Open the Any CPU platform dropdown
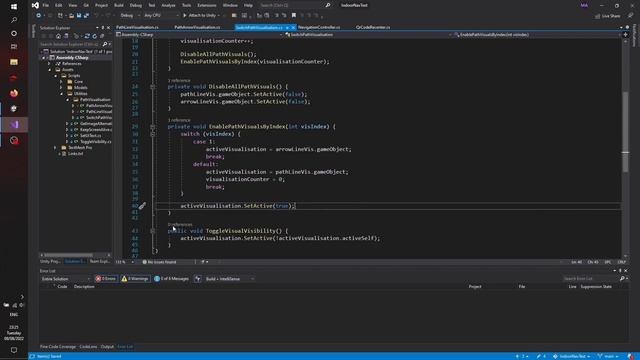This screenshot has height=360, width=640. point(161,16)
